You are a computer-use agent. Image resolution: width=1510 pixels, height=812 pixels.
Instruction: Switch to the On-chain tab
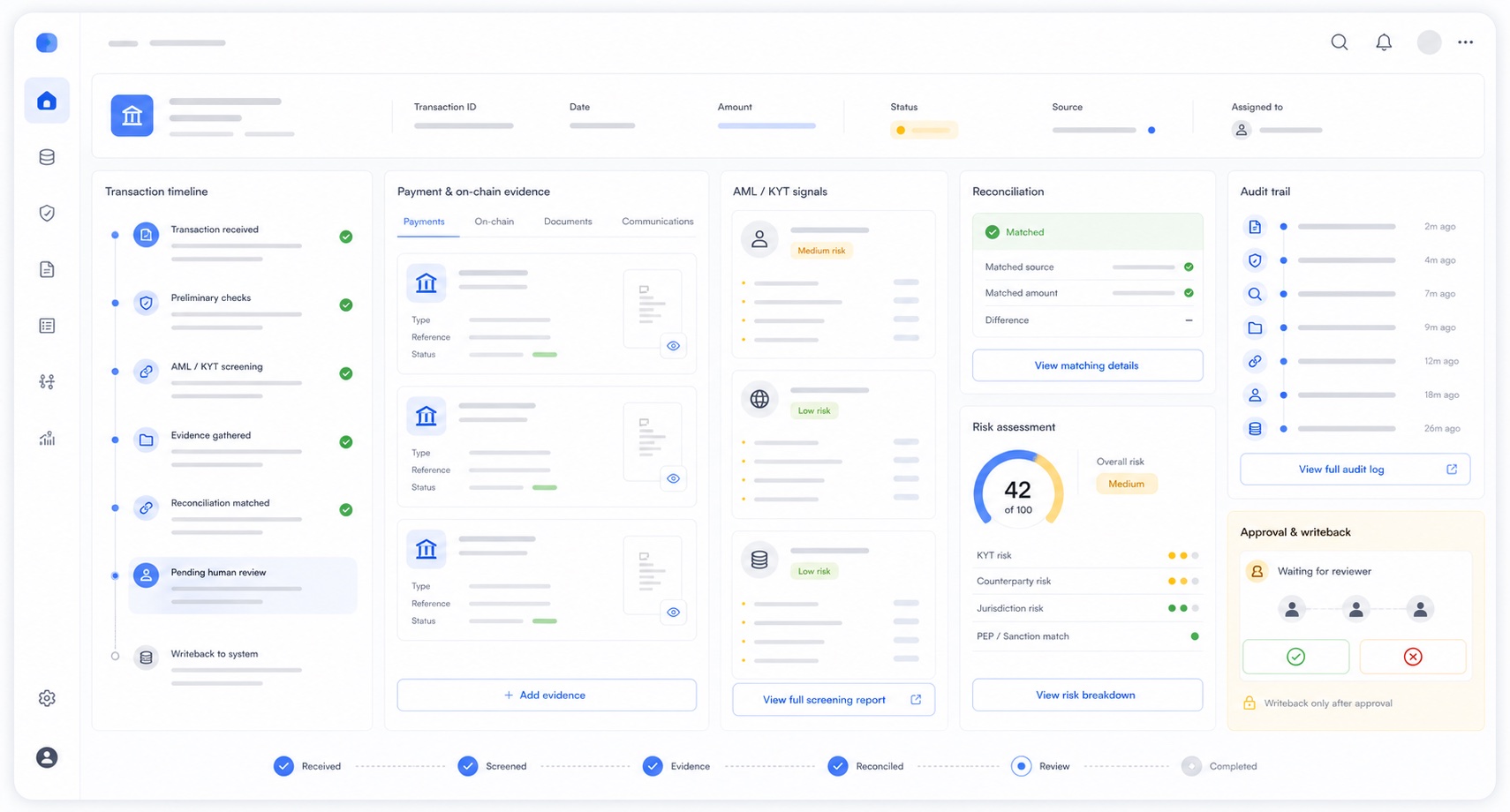494,222
